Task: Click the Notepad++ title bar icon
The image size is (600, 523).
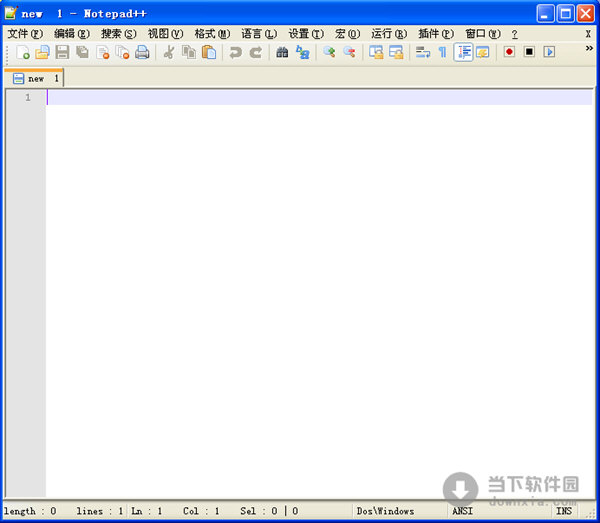Action: click(11, 13)
